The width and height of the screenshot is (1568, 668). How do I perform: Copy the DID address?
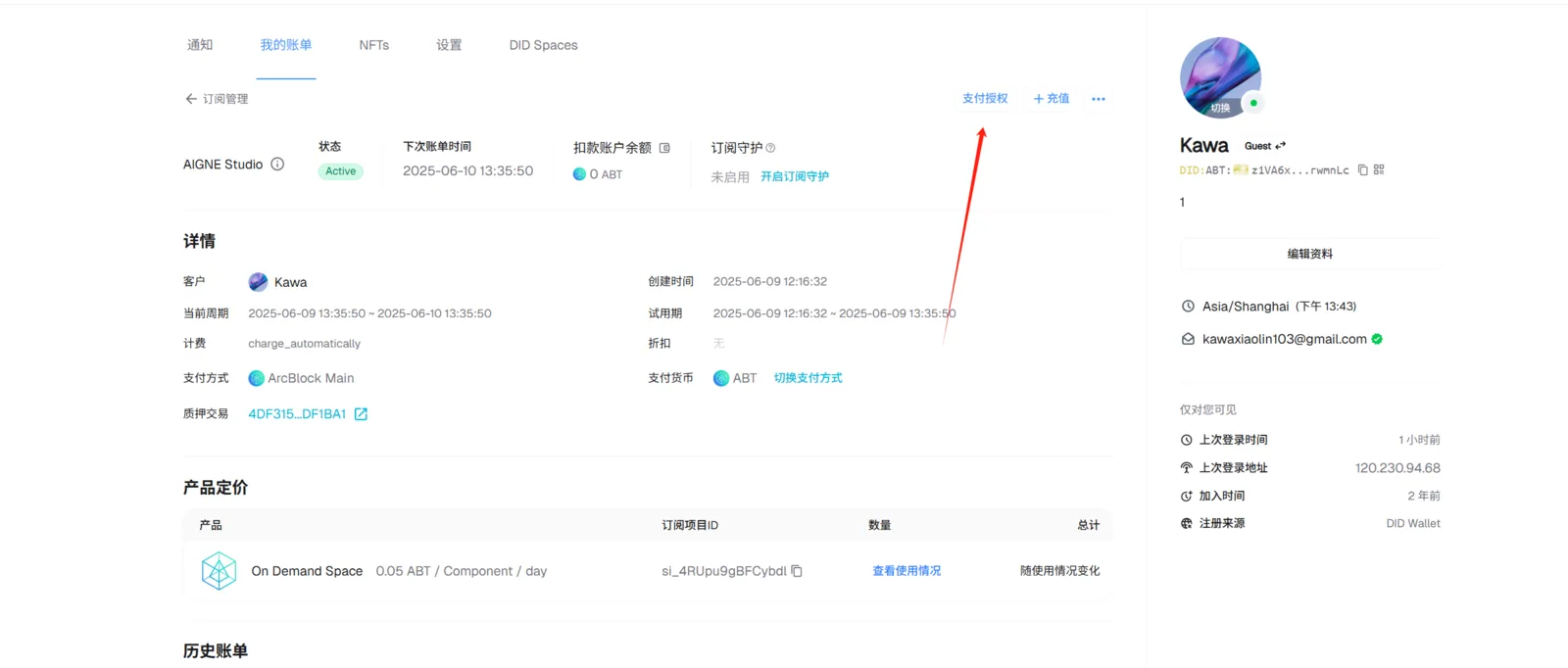point(1362,170)
